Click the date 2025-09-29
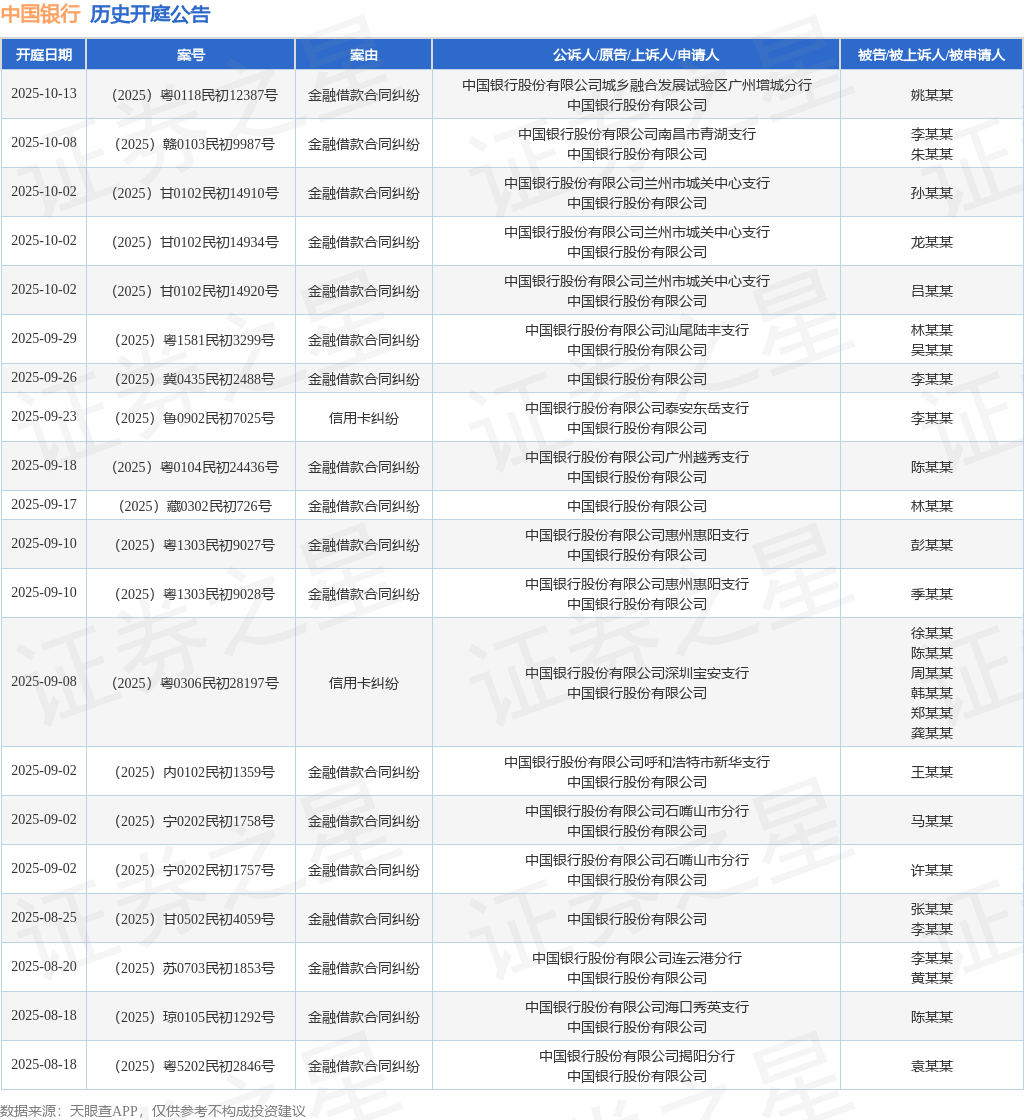1024x1120 pixels. pyautogui.click(x=44, y=339)
